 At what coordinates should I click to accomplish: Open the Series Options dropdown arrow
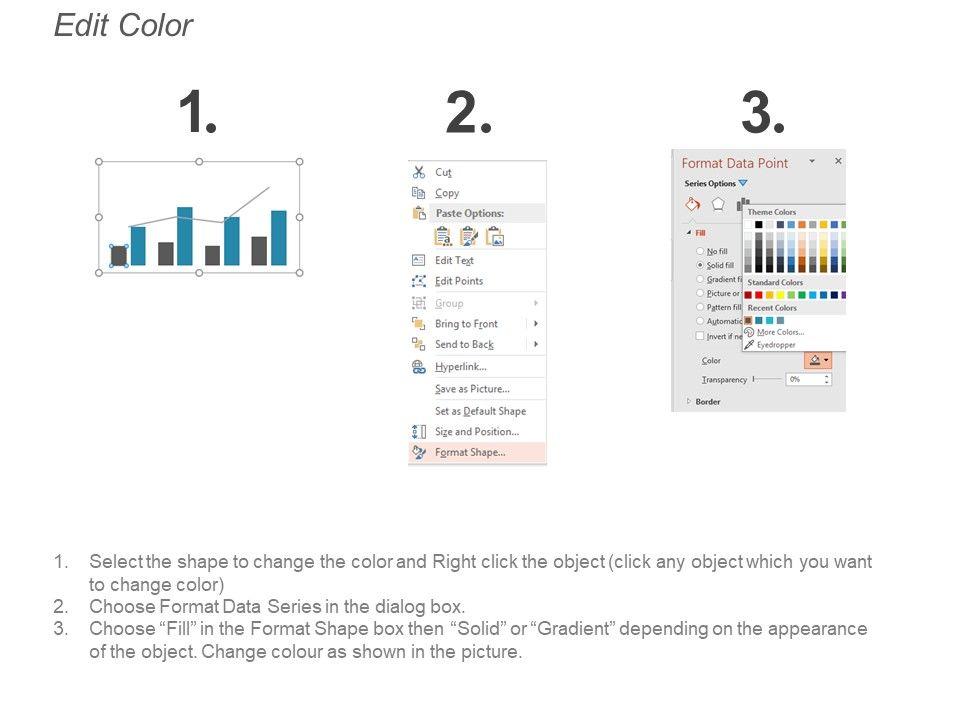pos(743,184)
